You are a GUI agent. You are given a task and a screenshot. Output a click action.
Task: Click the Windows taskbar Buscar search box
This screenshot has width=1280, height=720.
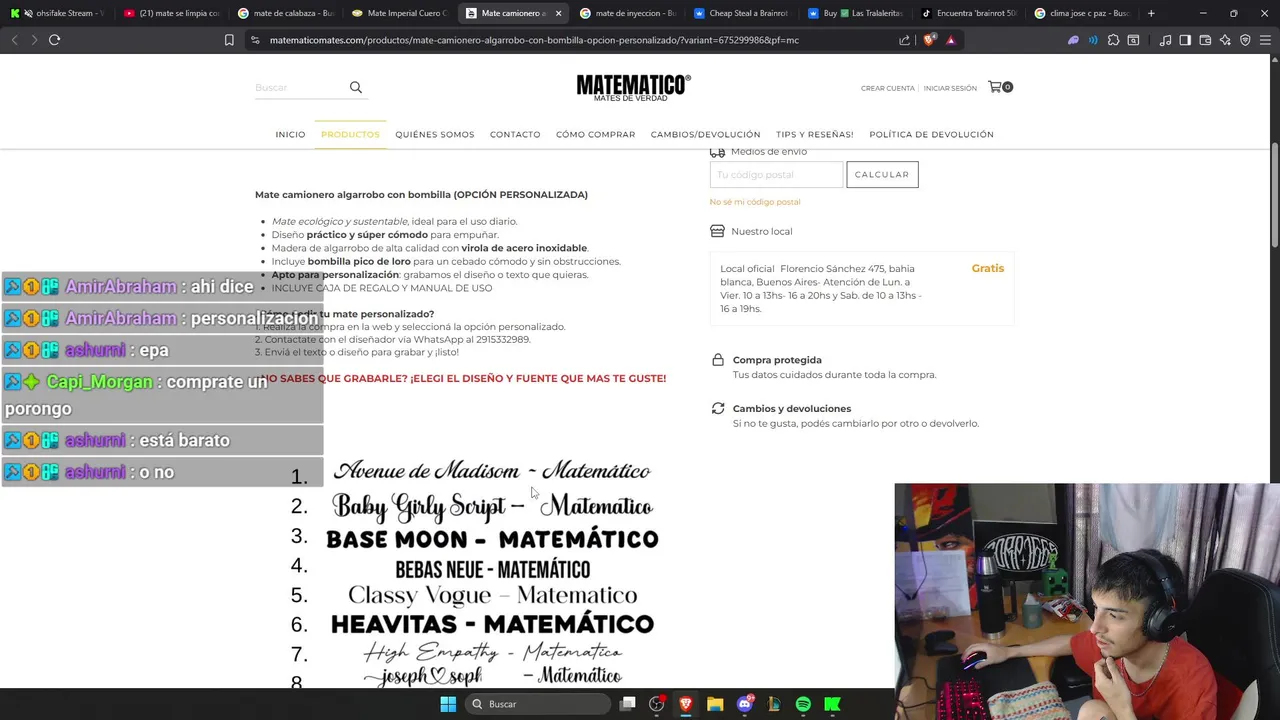[x=536, y=704]
